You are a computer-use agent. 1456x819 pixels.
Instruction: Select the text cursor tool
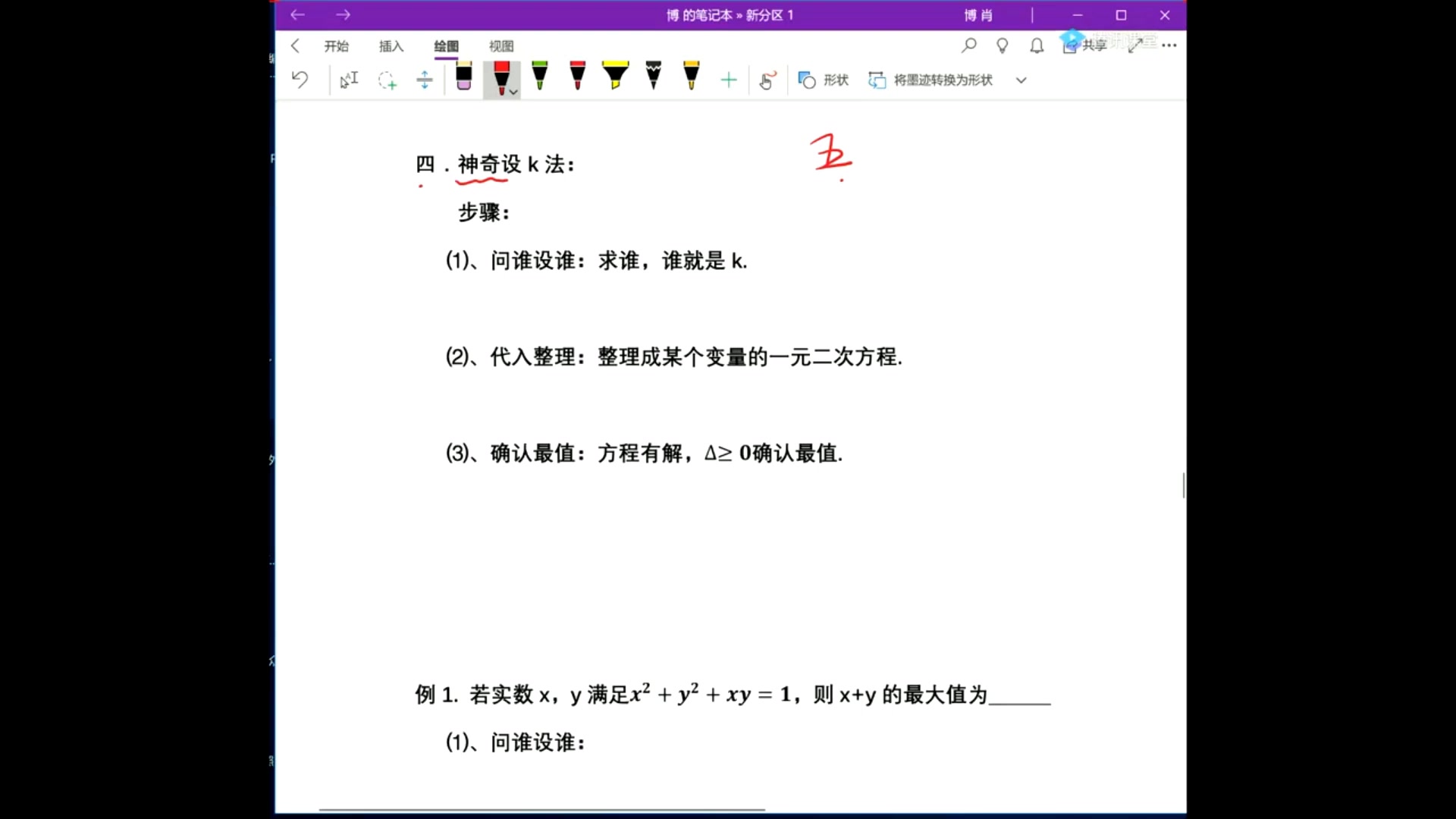tap(349, 80)
